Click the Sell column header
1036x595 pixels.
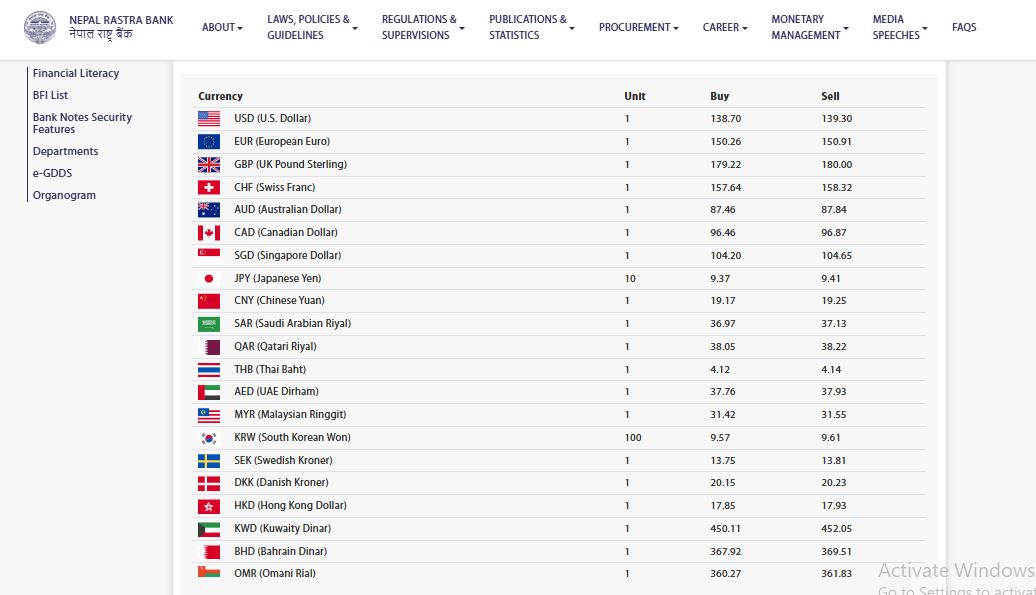(830, 96)
